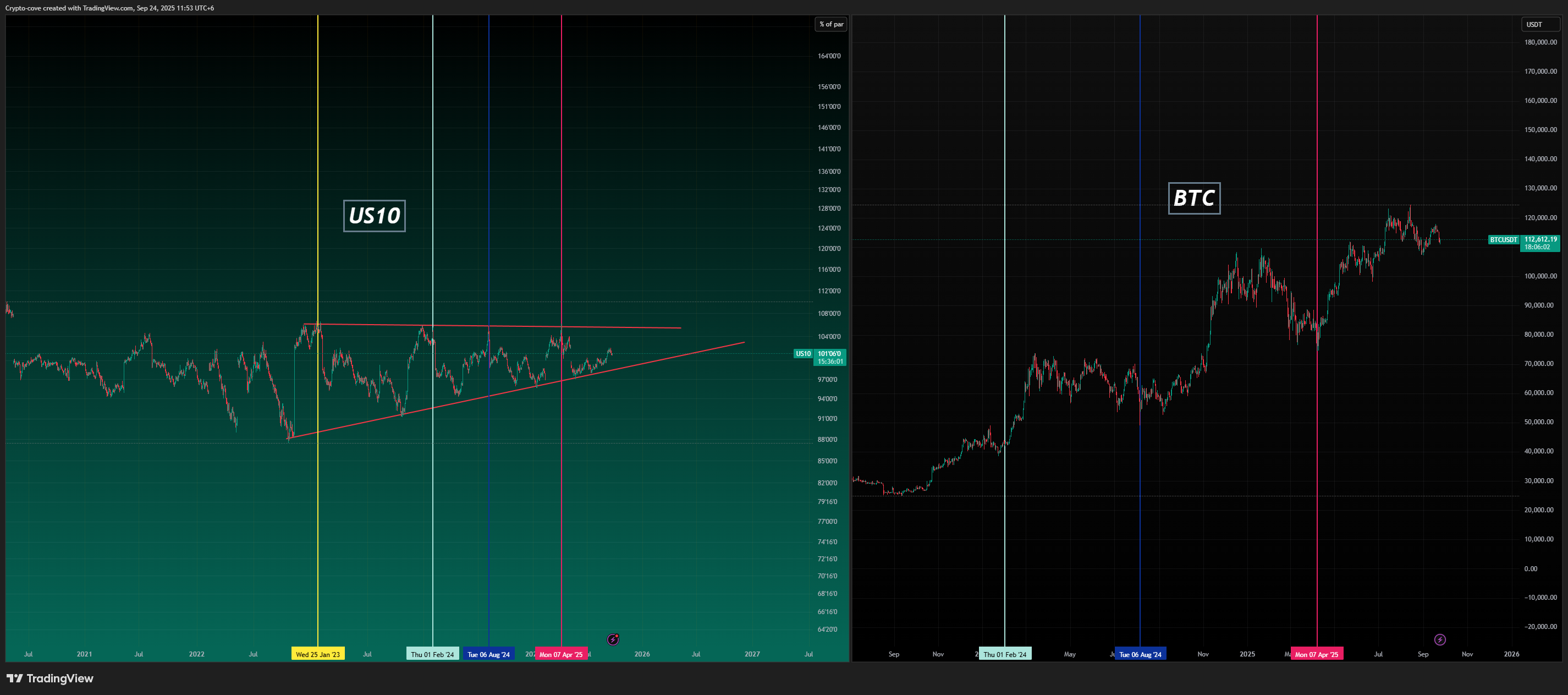Click the purple lightning icon on BTC chart
This screenshot has width=1568, height=695.
pos(1439,639)
